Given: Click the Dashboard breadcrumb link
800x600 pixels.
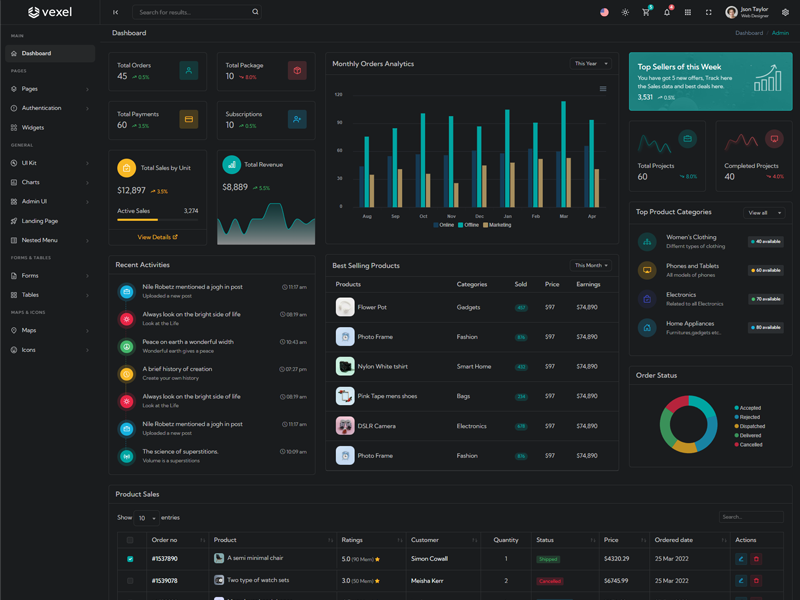Looking at the screenshot, I should 748,33.
